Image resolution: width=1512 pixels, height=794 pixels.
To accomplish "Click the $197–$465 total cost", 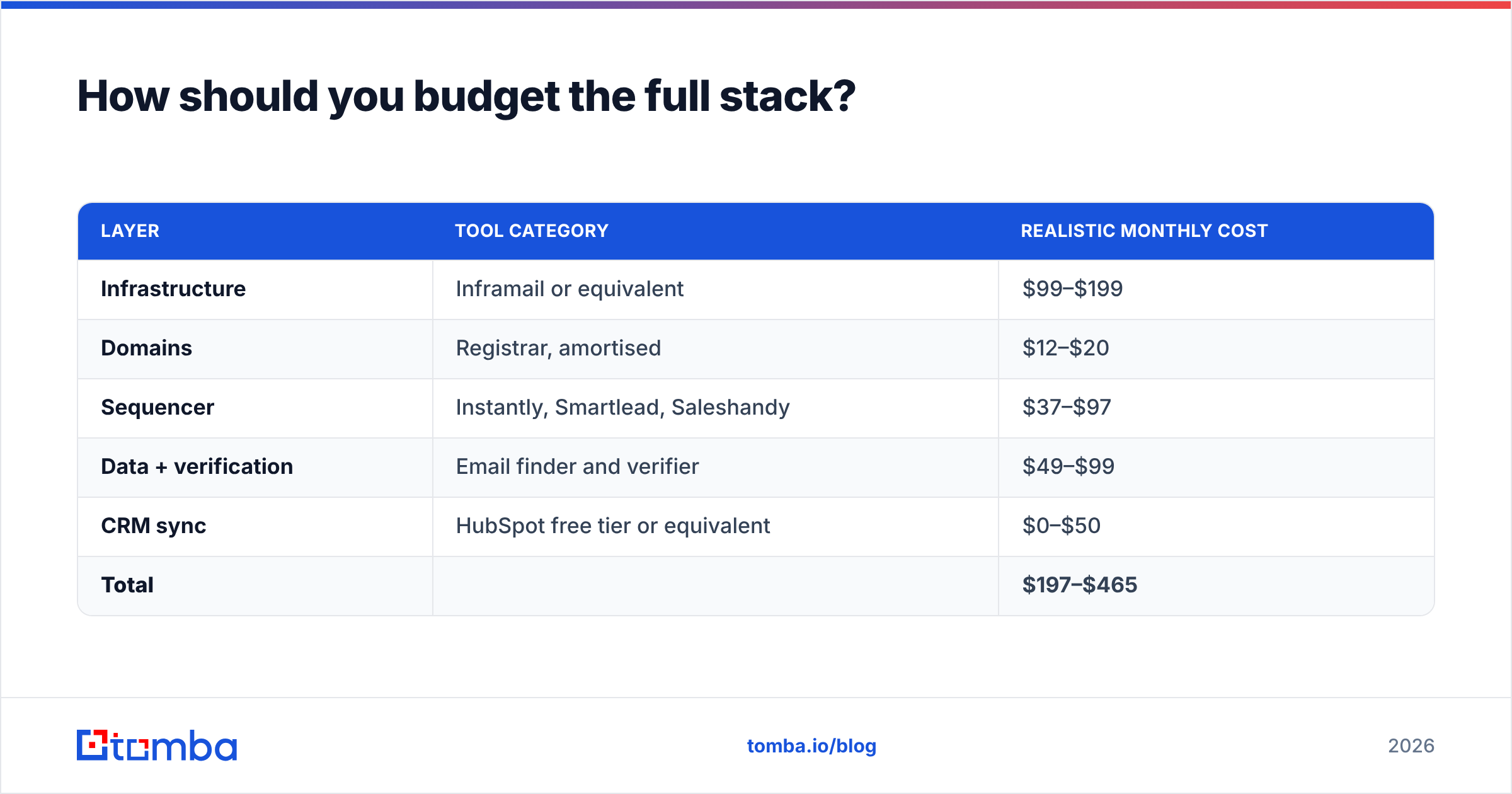I will 1080,585.
